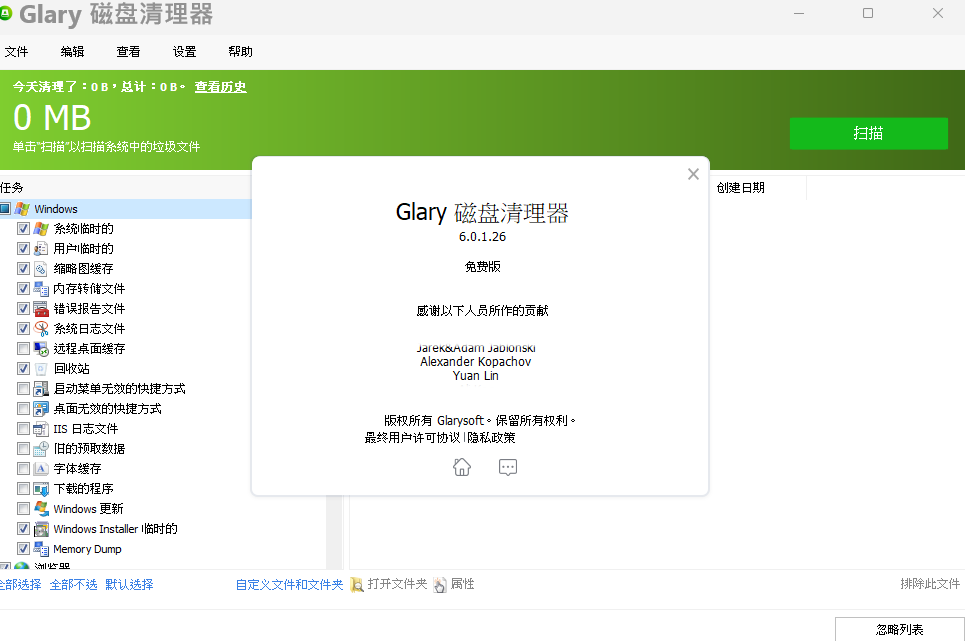Select the 旧的预取数据 row text
The image size is (965, 641).
coord(89,448)
